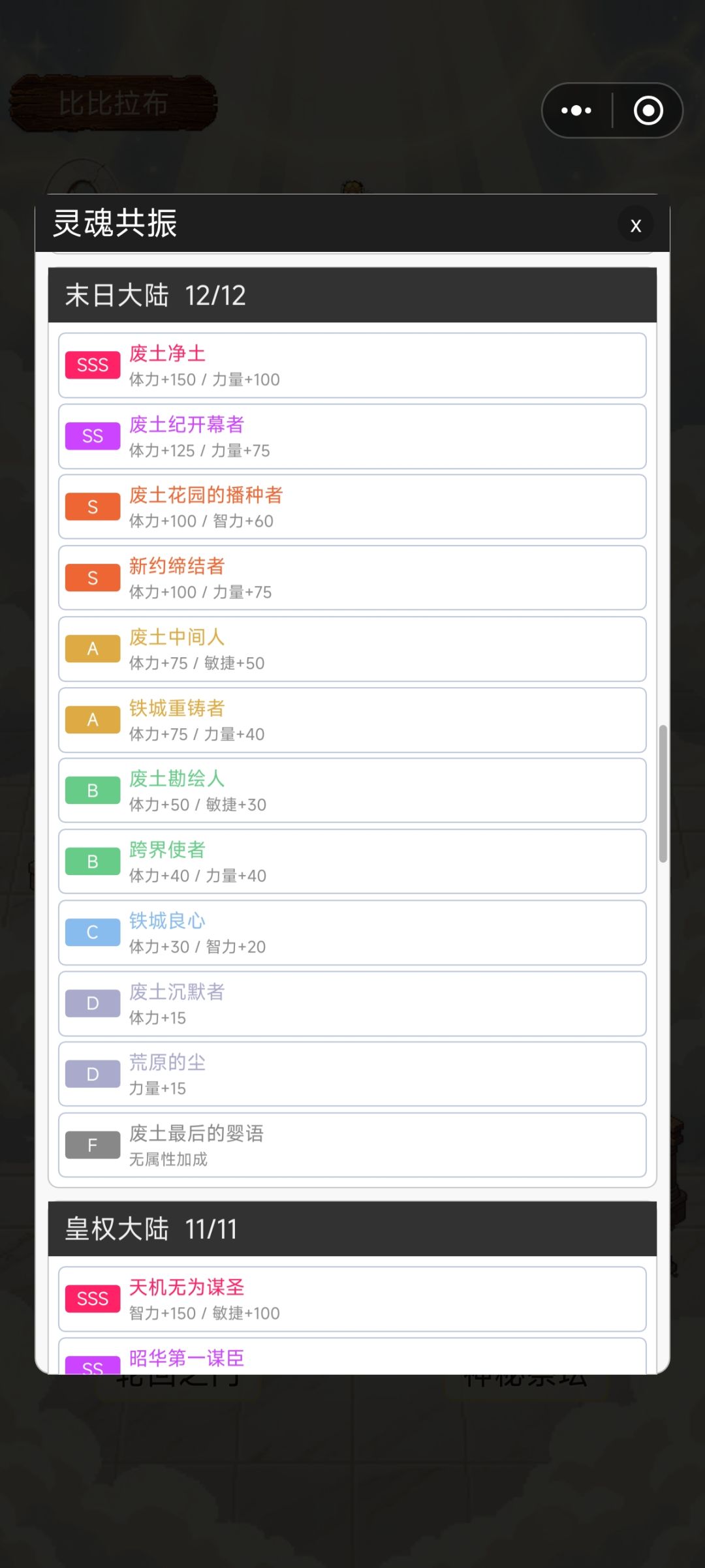The height and width of the screenshot is (1568, 705).
Task: Click the F badge beside 废土最后的婴语
Action: pyautogui.click(x=93, y=1145)
